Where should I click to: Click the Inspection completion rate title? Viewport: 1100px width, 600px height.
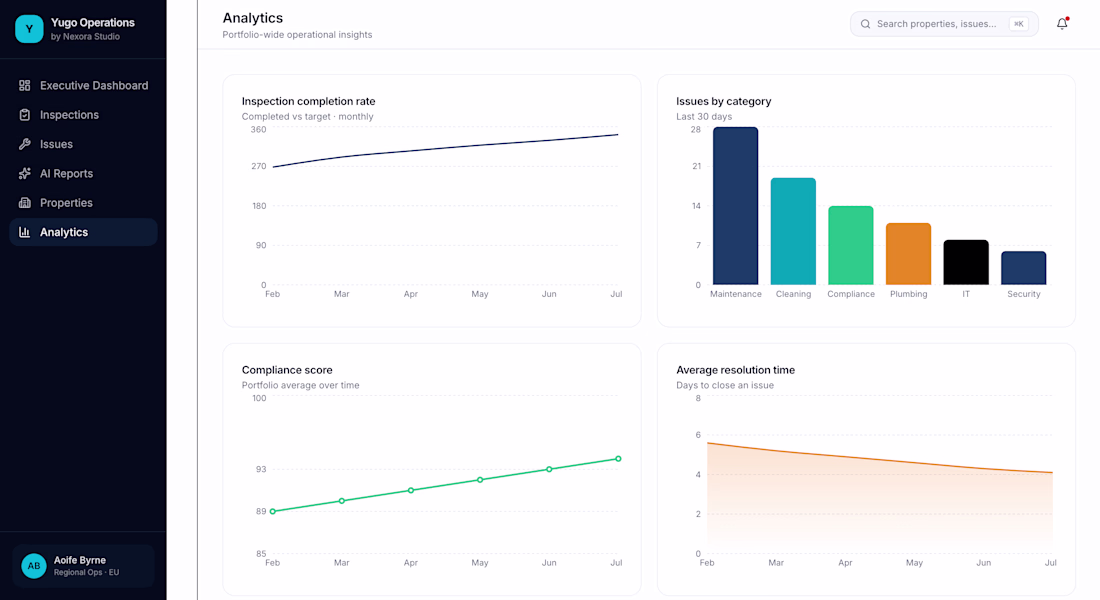309,101
